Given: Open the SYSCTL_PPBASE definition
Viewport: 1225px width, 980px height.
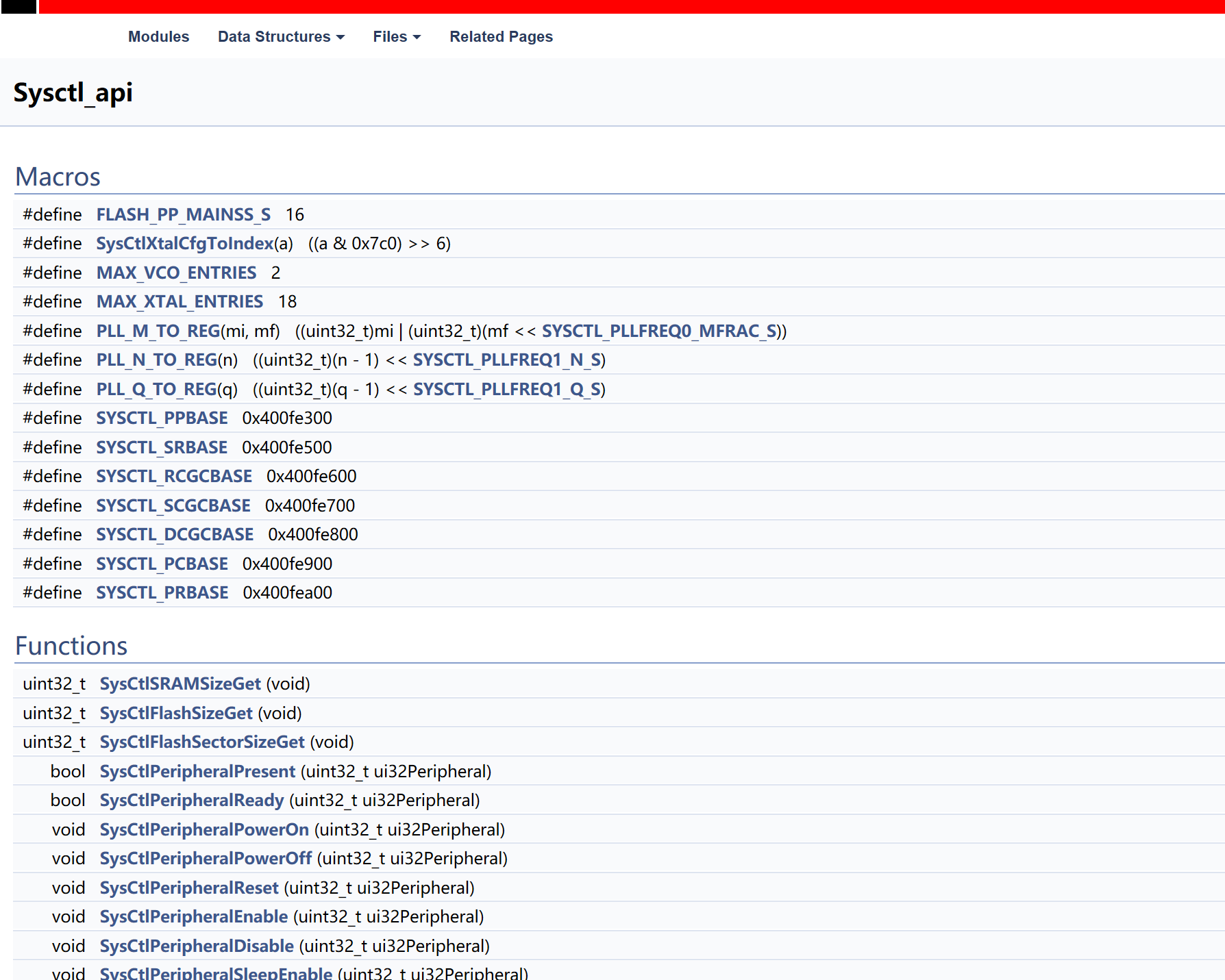Looking at the screenshot, I should (162, 418).
